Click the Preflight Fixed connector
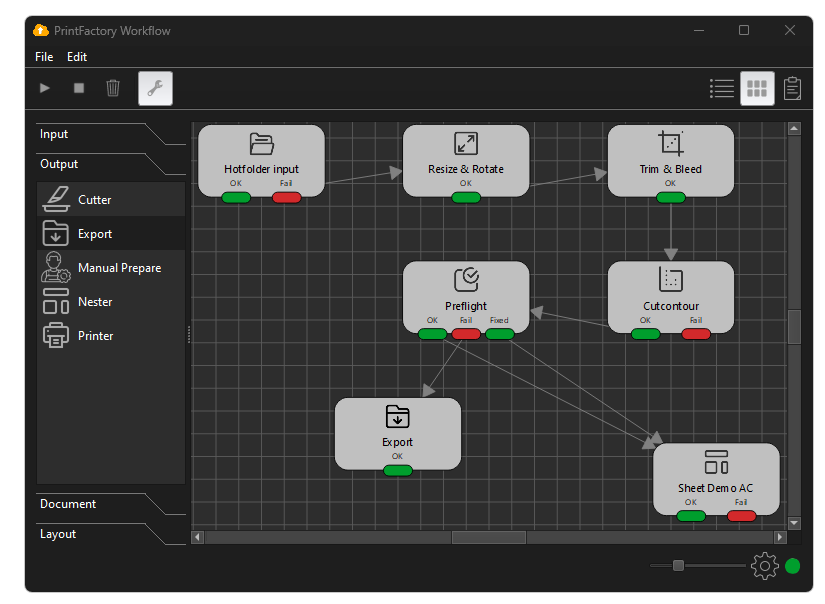 click(500, 334)
